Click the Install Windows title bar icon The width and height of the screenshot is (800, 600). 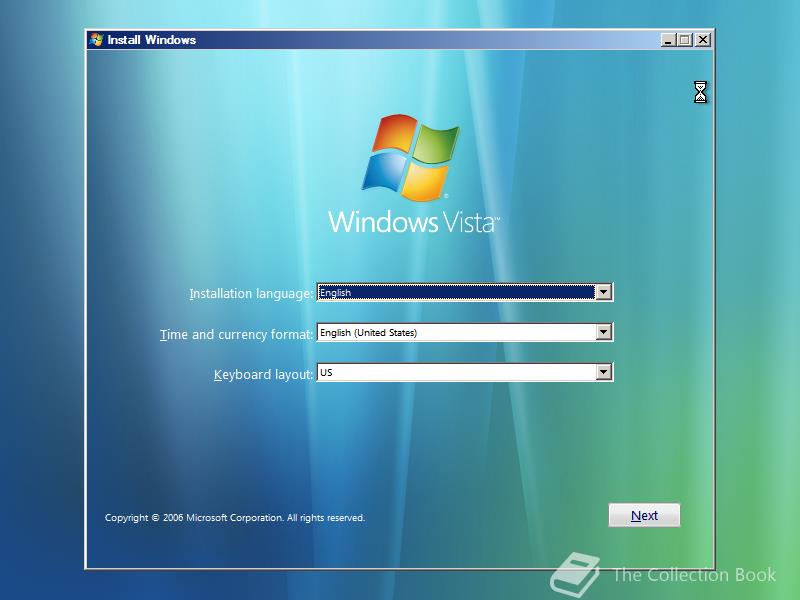click(96, 40)
